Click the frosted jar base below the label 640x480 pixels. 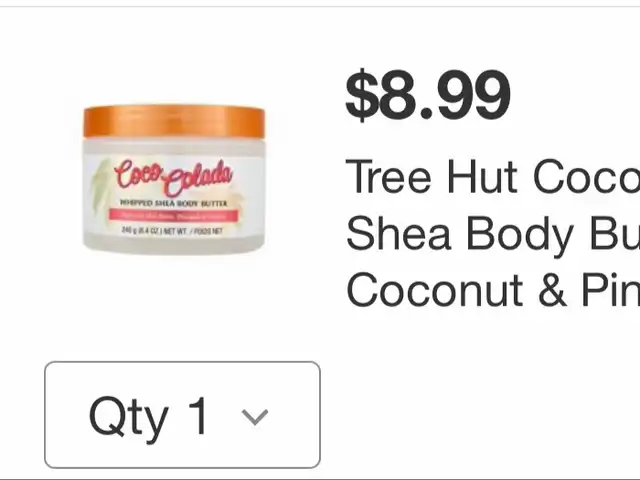[174, 245]
